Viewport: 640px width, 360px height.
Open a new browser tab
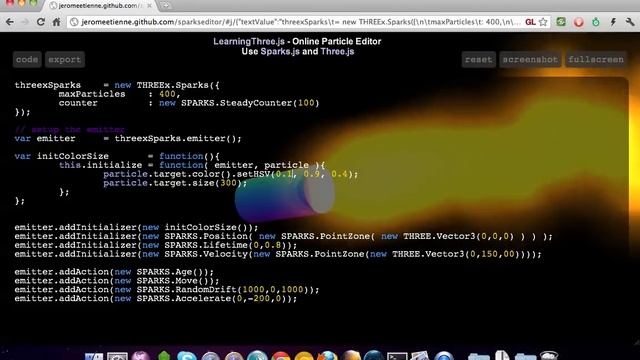click(166, 6)
